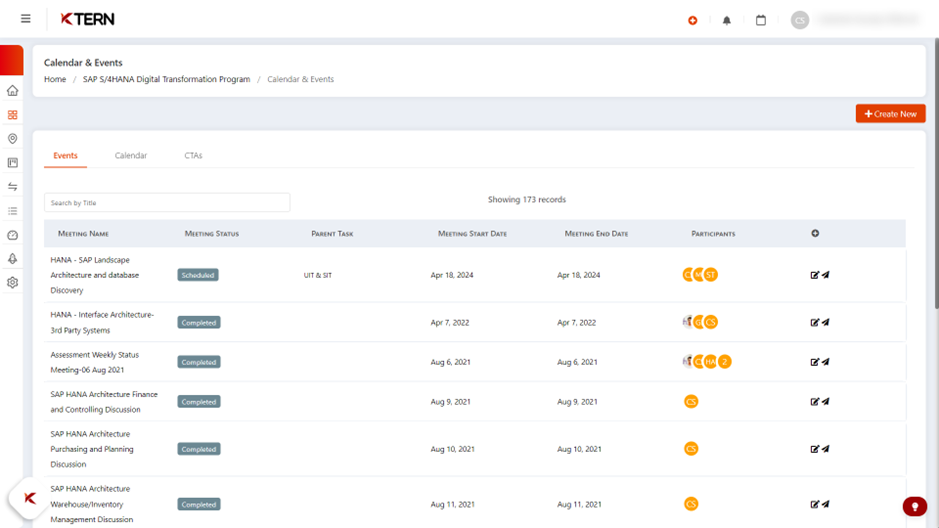Image resolution: width=939 pixels, height=528 pixels.
Task: Open the hamburger navigation menu
Action: pos(26,19)
